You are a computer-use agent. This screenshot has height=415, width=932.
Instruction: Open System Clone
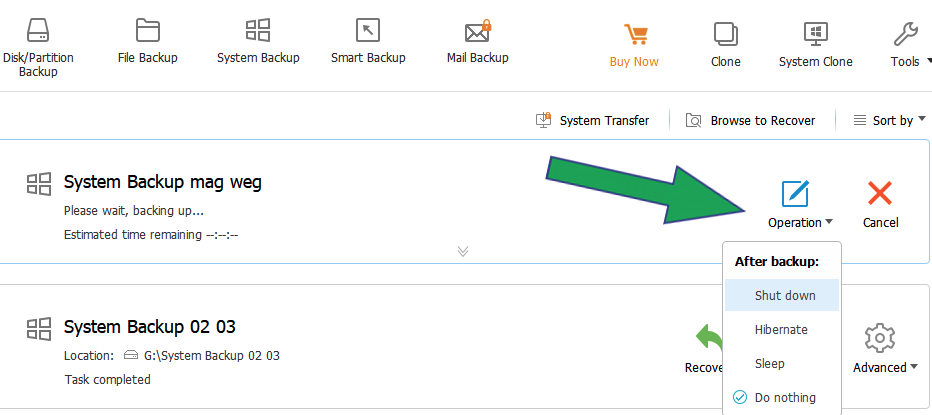click(816, 45)
